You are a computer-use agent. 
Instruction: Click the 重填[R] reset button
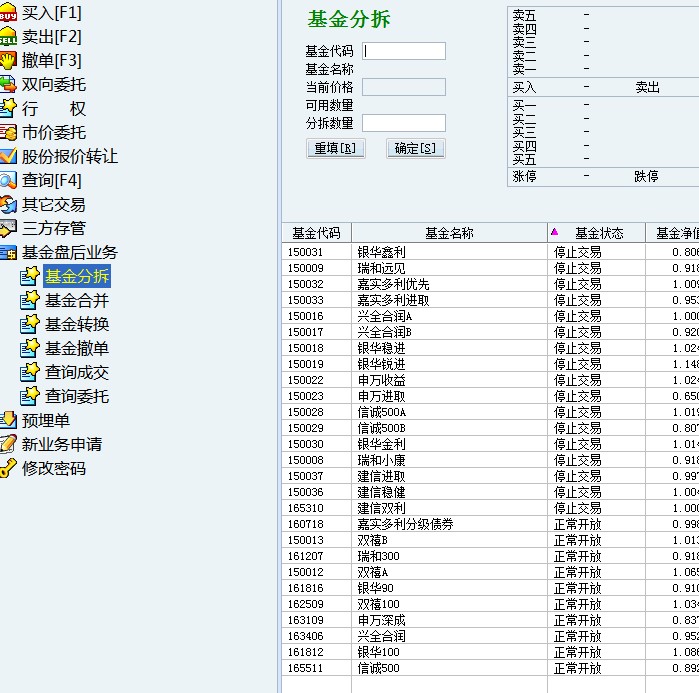point(336,148)
